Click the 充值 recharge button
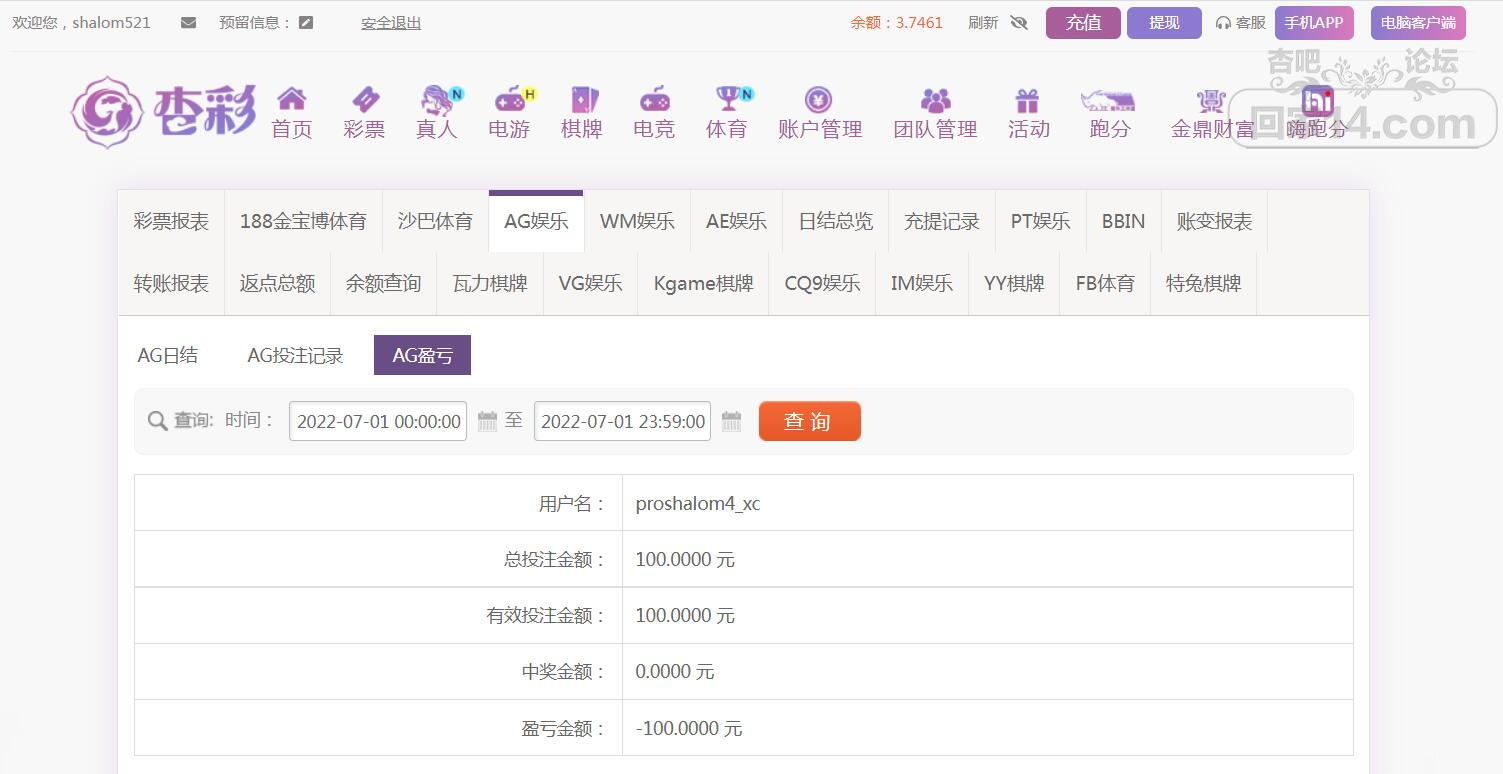 [x=1083, y=23]
